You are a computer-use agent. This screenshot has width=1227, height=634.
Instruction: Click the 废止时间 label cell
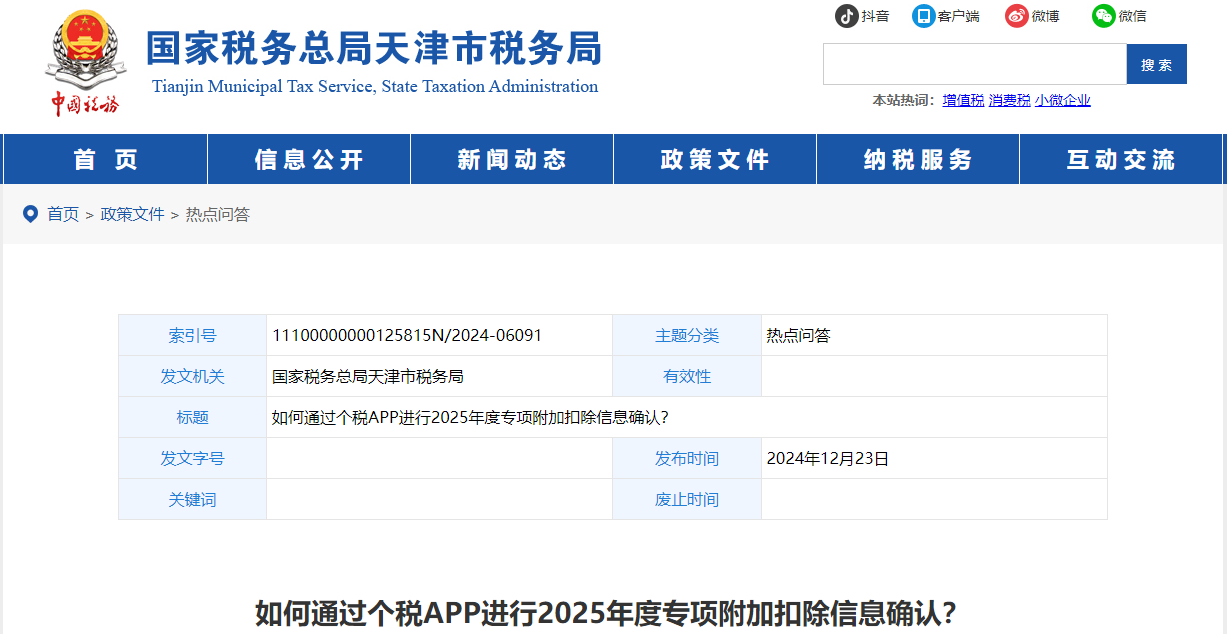click(x=687, y=500)
